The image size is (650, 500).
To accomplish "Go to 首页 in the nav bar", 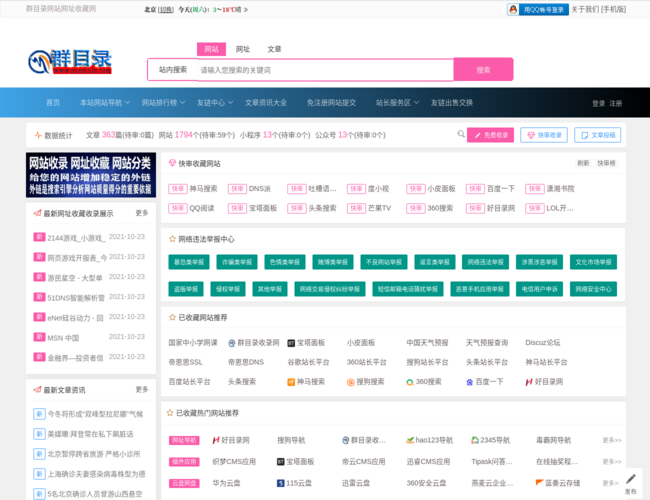I will (53, 102).
